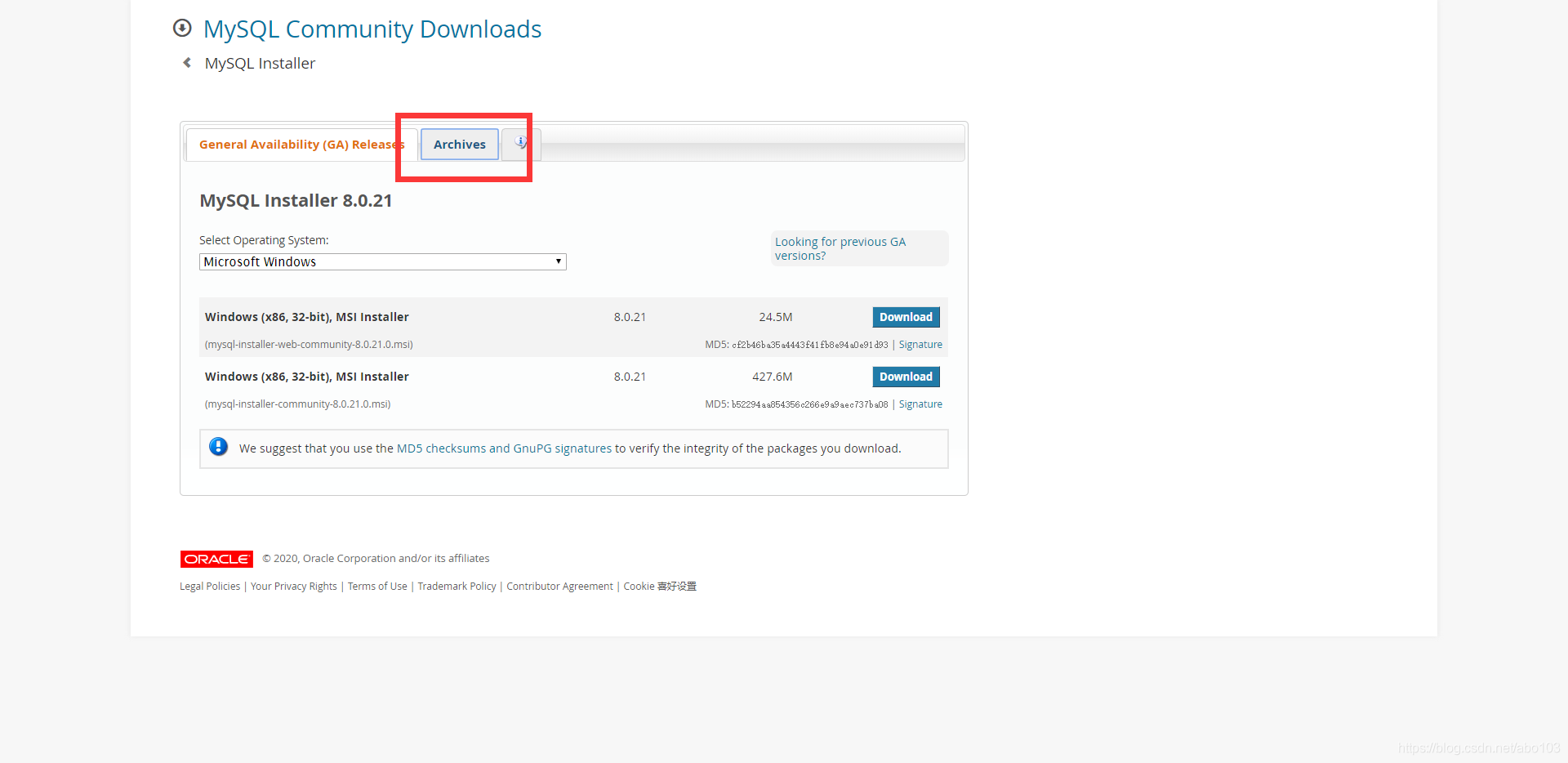Open Legal Policies footer link
The height and width of the screenshot is (763, 1568).
[x=210, y=587]
